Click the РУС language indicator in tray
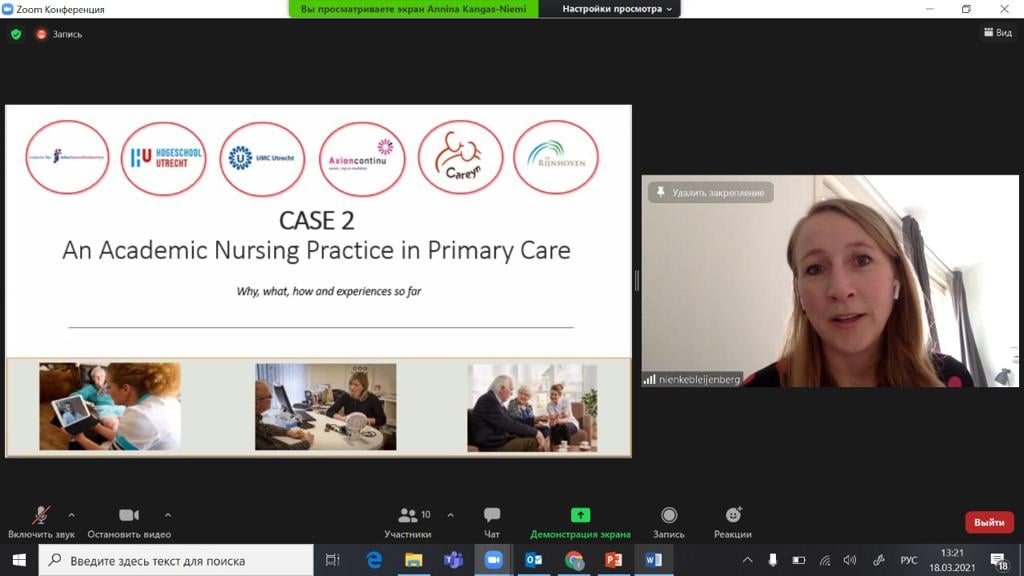 [x=909, y=560]
